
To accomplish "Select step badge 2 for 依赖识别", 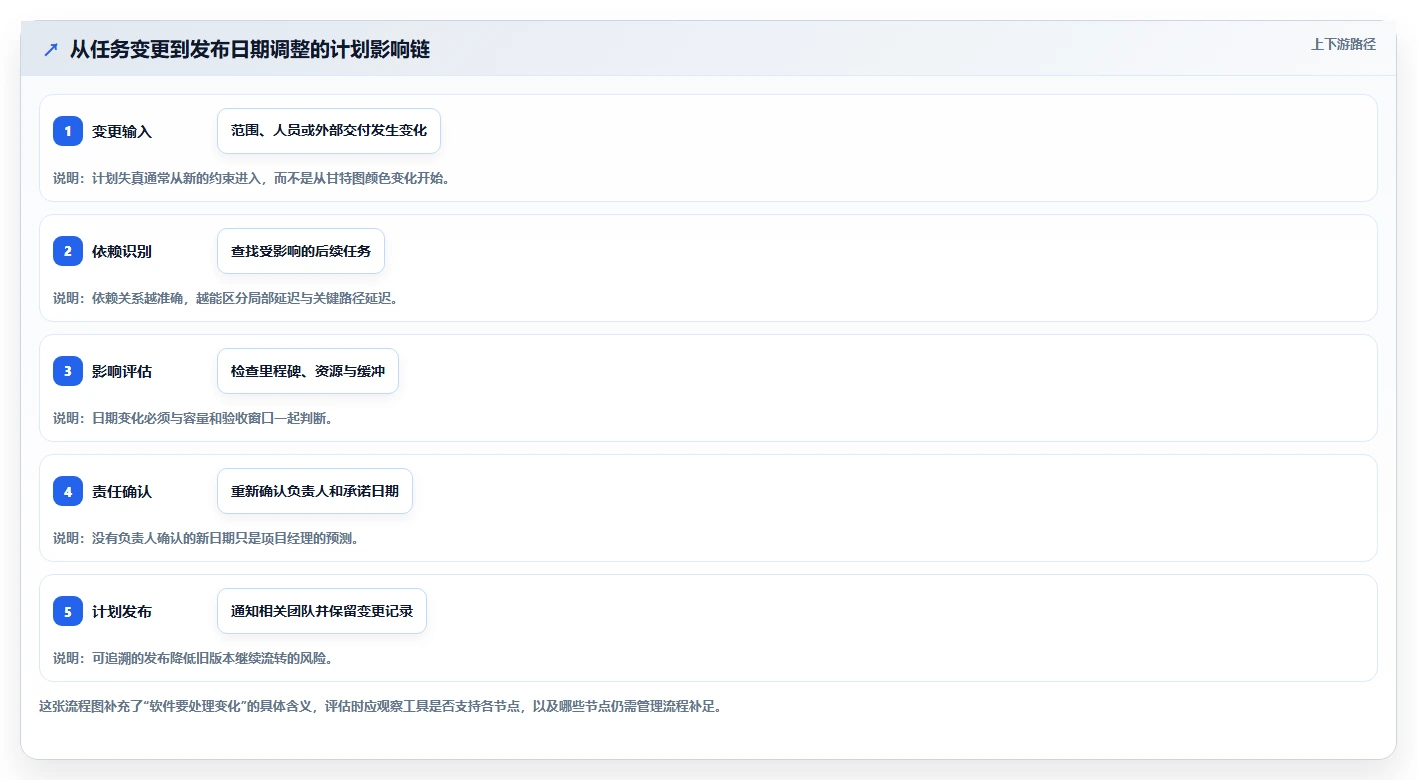I will (x=68, y=251).
